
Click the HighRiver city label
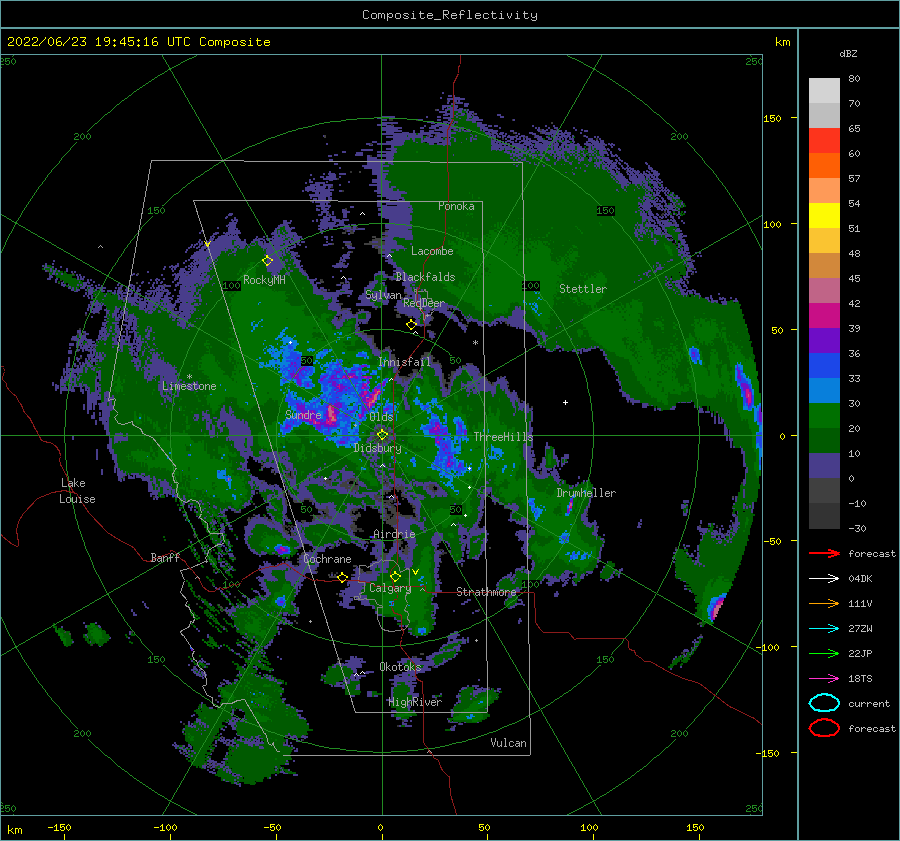(x=415, y=702)
